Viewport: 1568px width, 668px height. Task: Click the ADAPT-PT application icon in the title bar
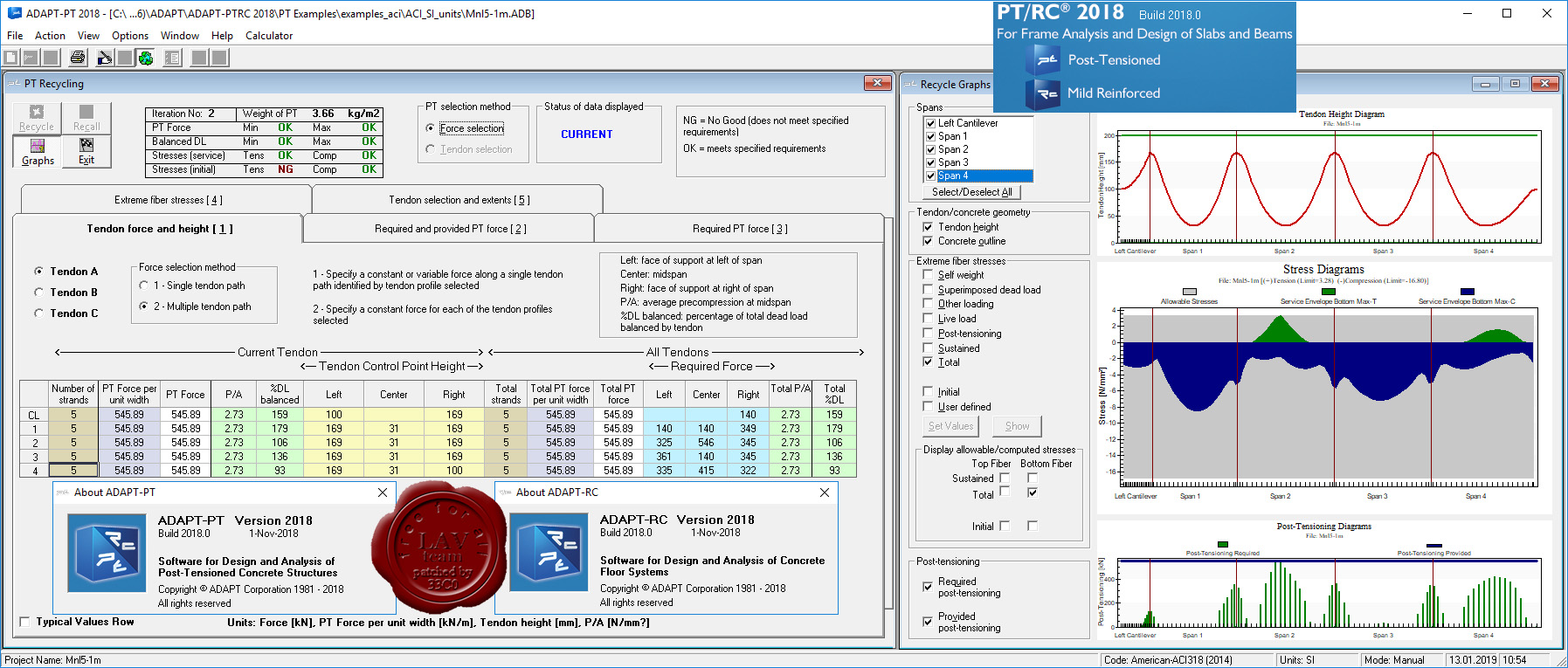pyautogui.click(x=14, y=13)
